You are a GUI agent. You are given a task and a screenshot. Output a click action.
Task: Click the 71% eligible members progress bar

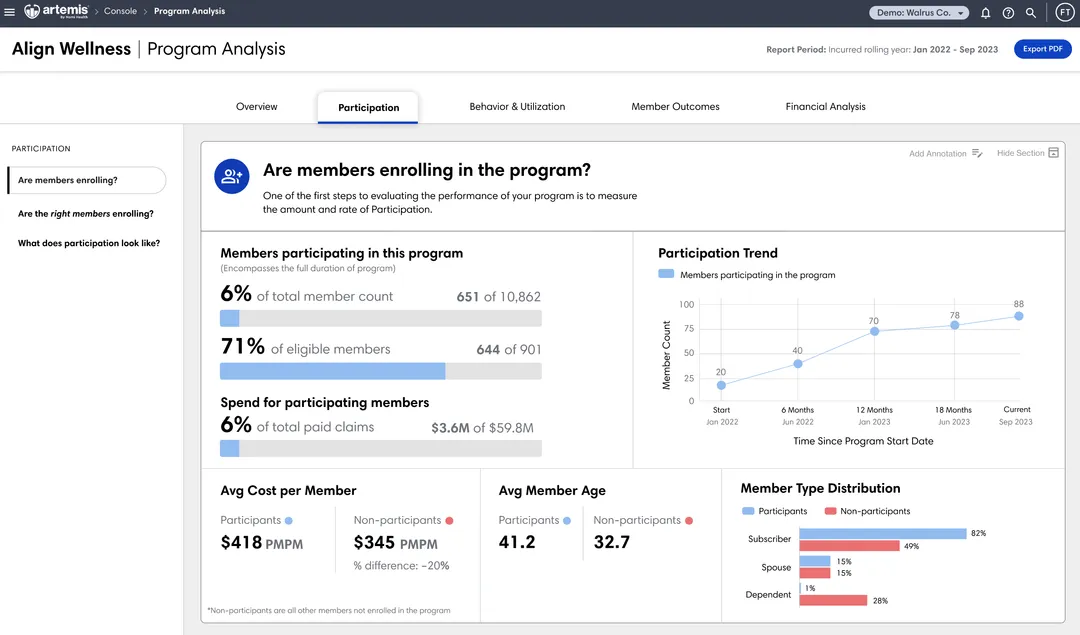tap(380, 371)
